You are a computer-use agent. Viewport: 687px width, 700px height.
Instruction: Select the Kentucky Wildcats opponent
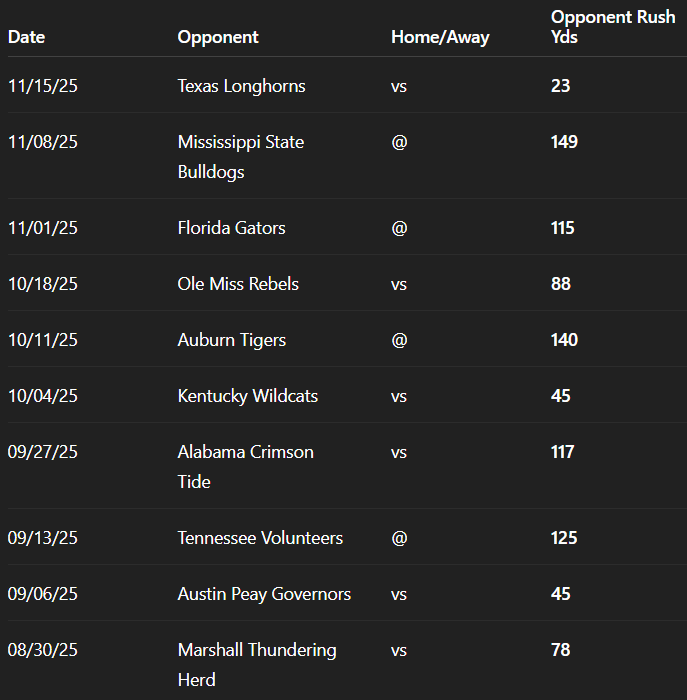click(x=247, y=396)
